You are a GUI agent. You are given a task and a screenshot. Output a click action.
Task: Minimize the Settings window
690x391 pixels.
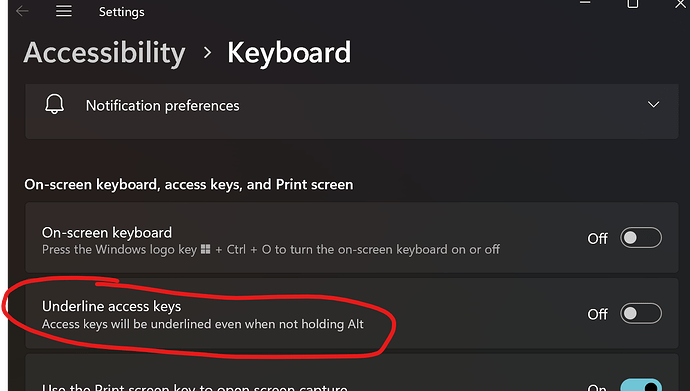(x=585, y=3)
